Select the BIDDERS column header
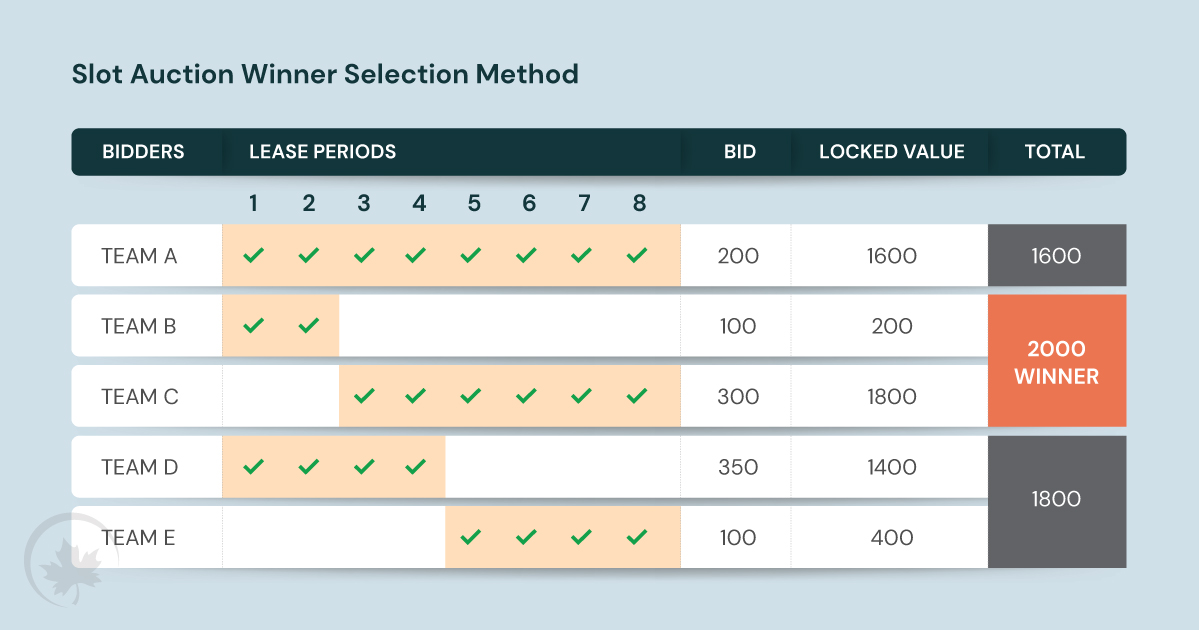Screen dimensions: 1199x630 coord(143,152)
